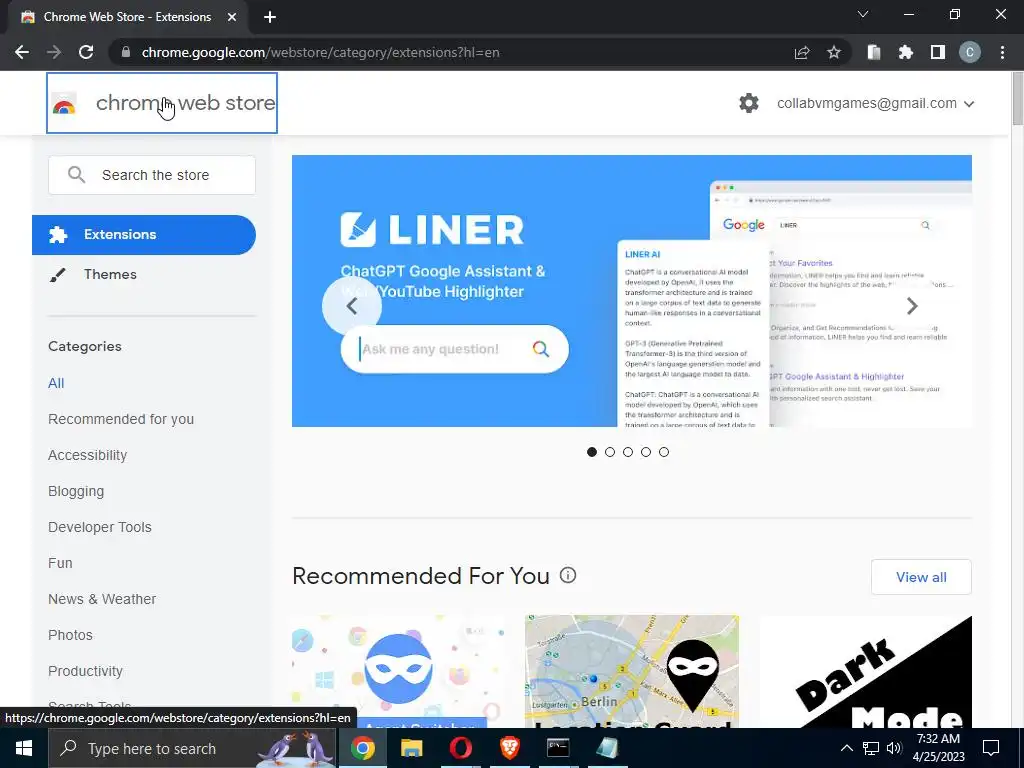Select the All category

[x=56, y=383]
